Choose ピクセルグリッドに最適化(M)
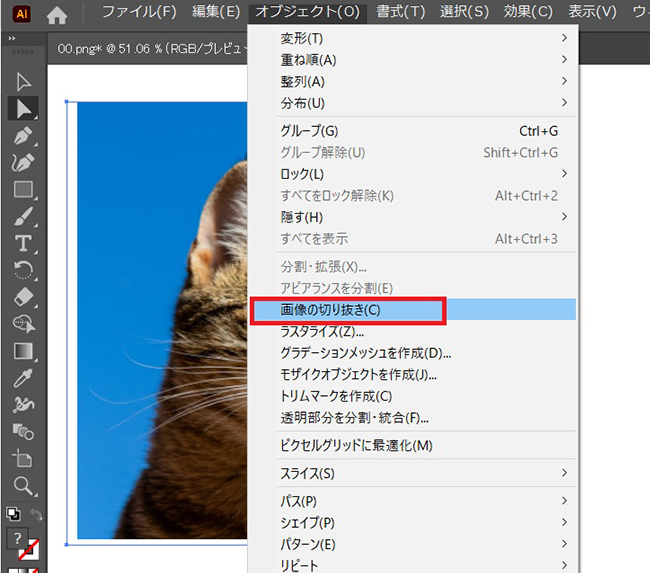The height and width of the screenshot is (573, 650). click(413, 445)
